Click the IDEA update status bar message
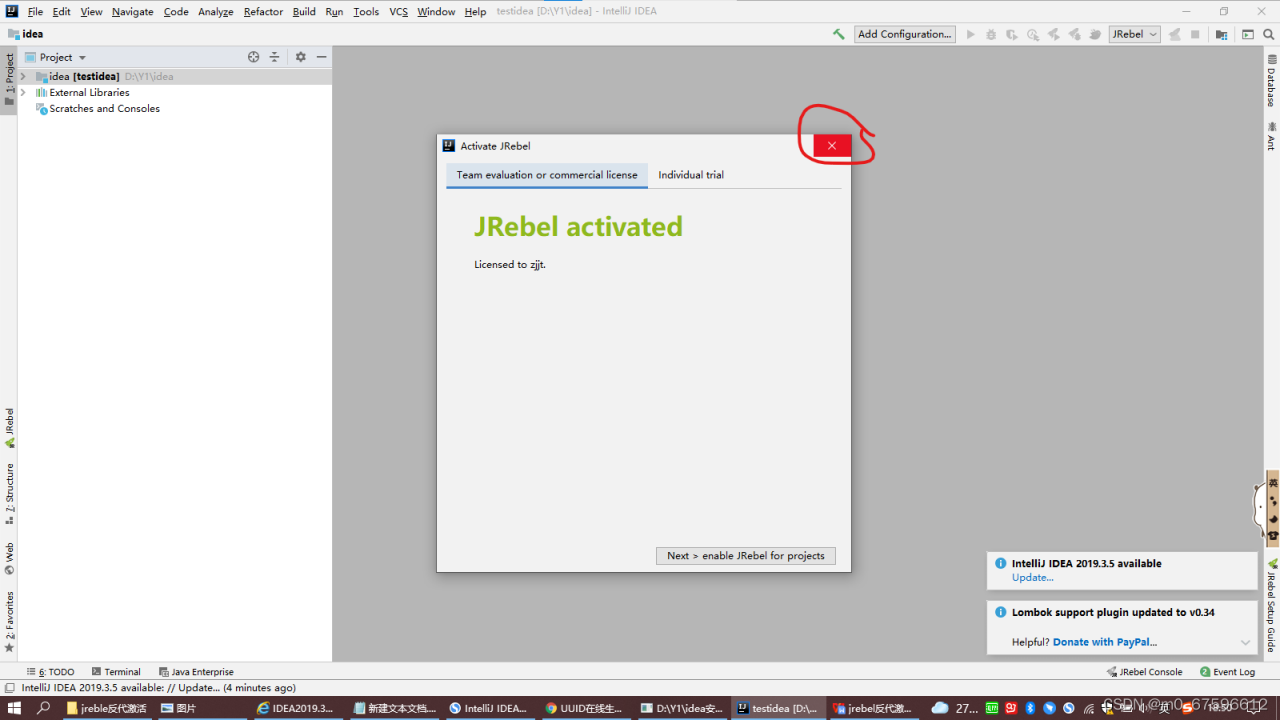 (158, 688)
